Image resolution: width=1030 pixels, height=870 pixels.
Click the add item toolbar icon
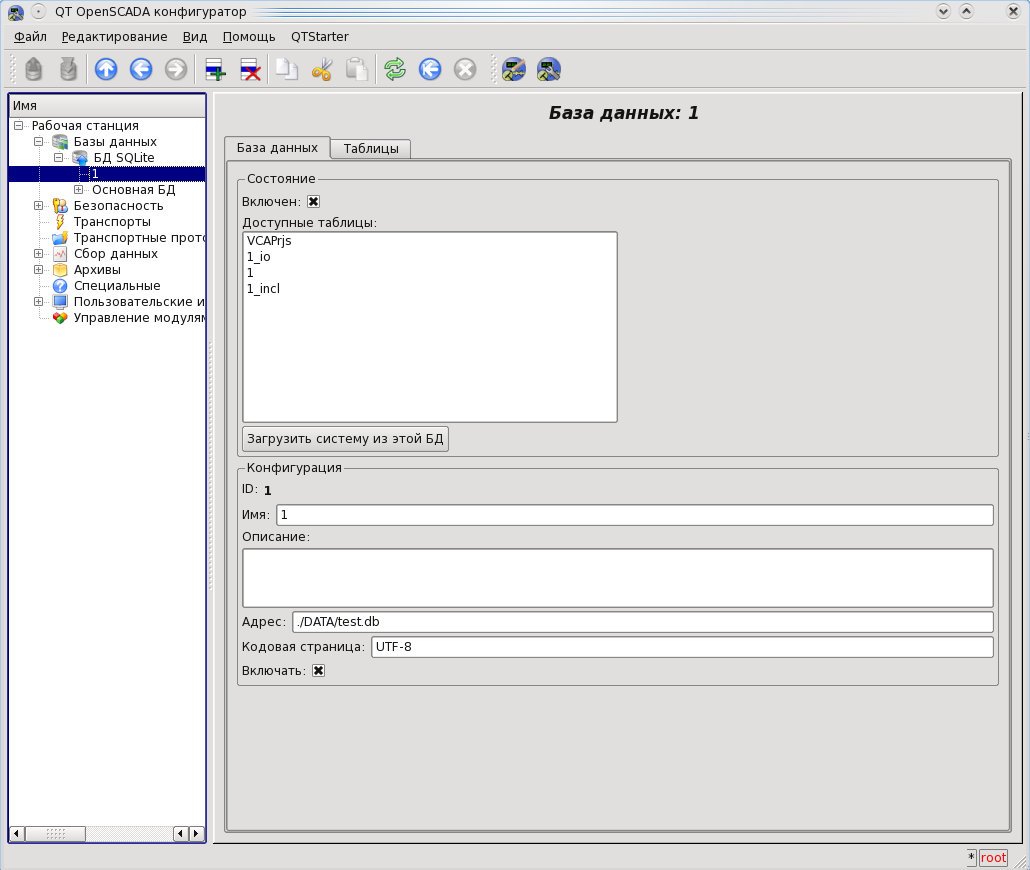tap(215, 69)
